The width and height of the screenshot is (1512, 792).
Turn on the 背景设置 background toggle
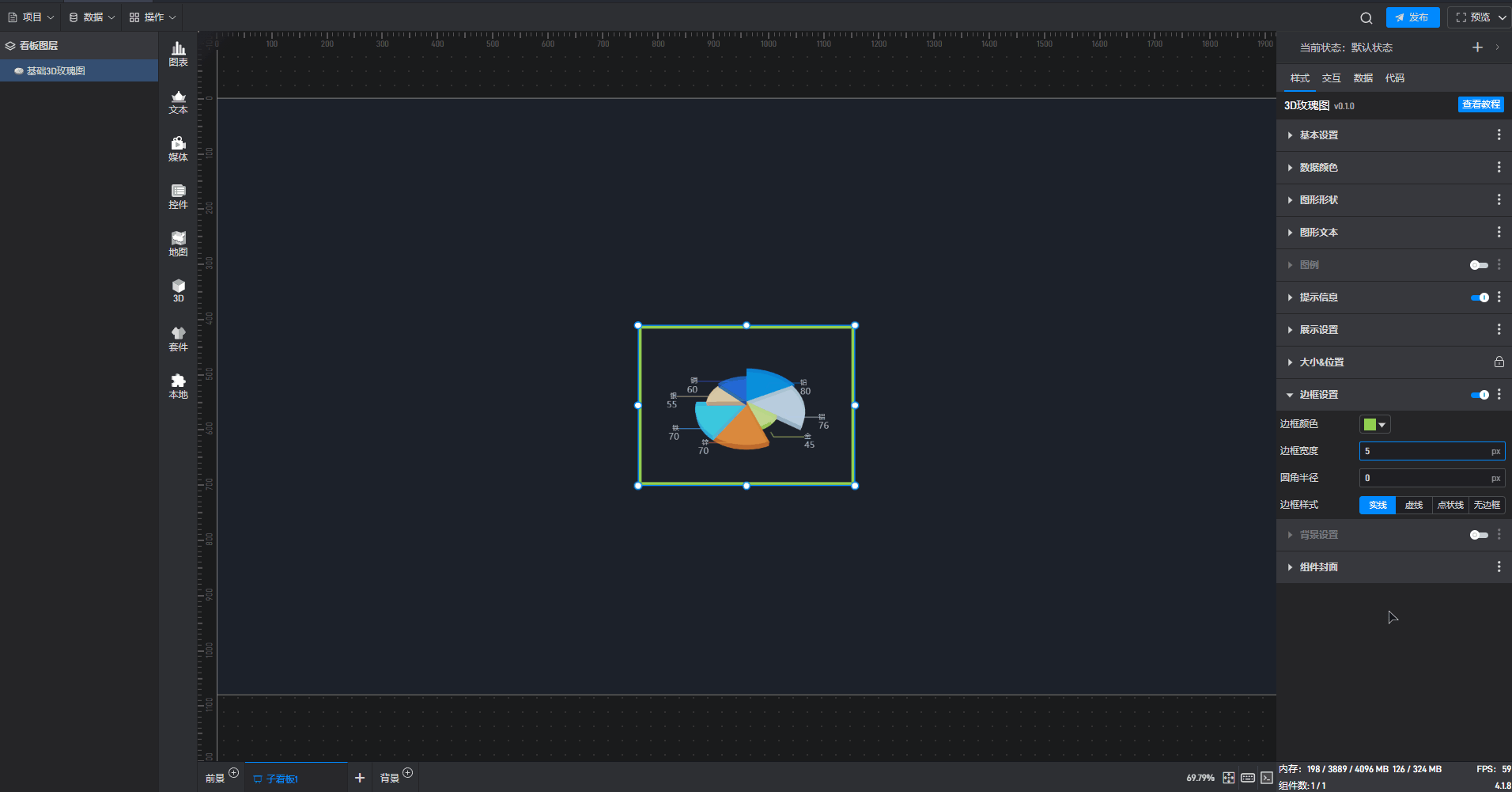[x=1478, y=535]
